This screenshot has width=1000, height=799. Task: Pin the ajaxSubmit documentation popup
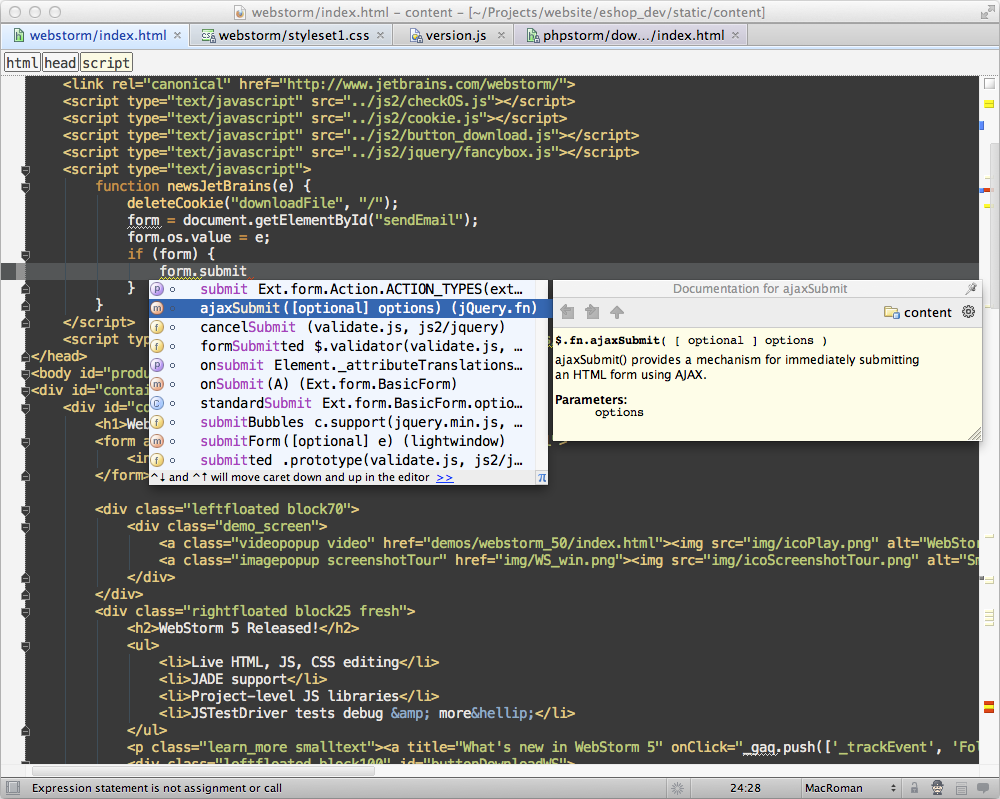(x=971, y=289)
